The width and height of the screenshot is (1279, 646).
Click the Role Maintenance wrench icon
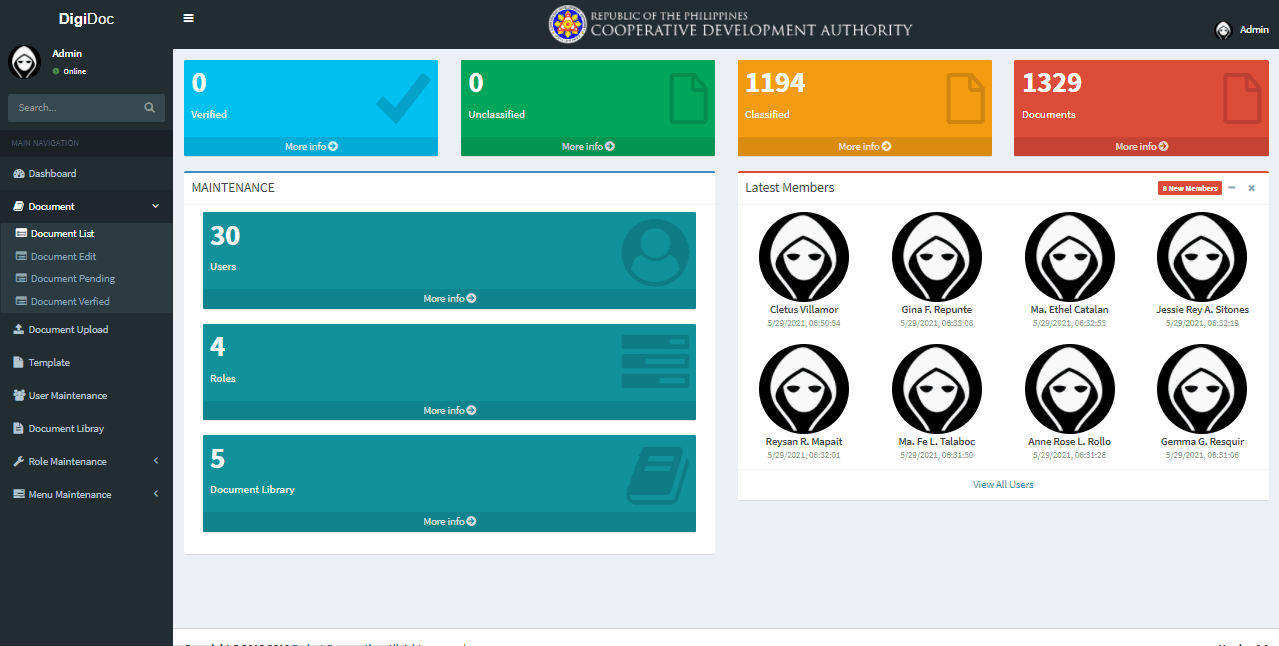19,461
